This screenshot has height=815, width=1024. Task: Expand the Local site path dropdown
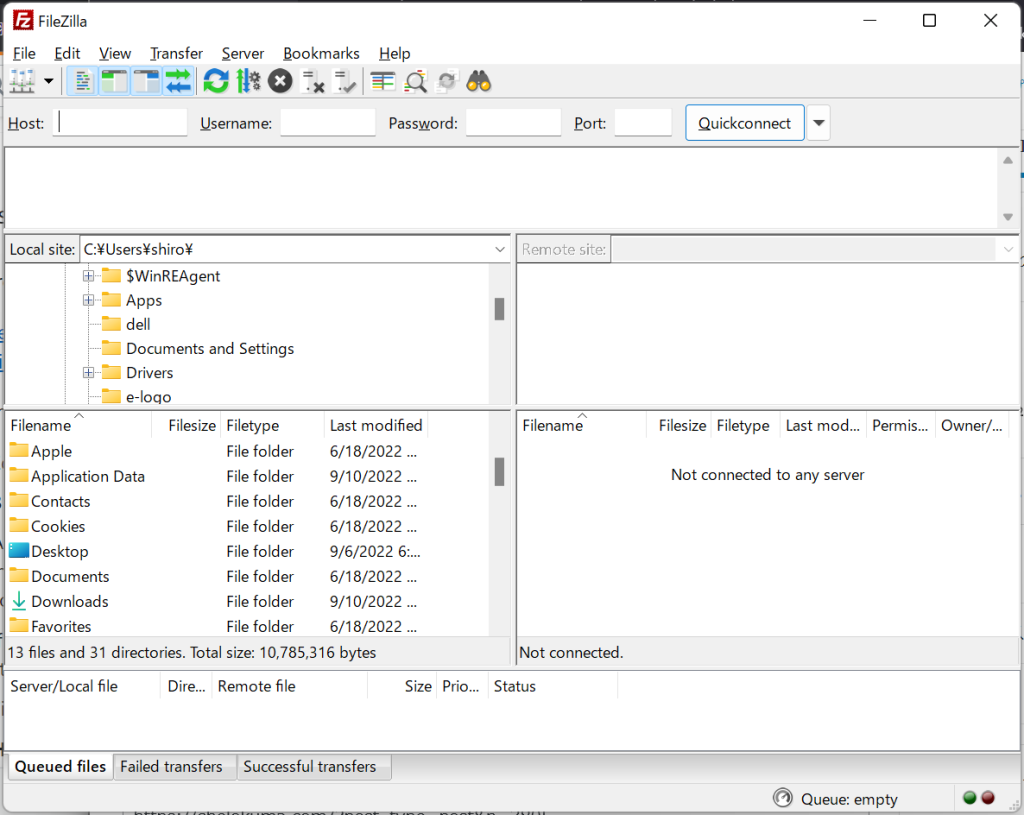click(x=500, y=249)
